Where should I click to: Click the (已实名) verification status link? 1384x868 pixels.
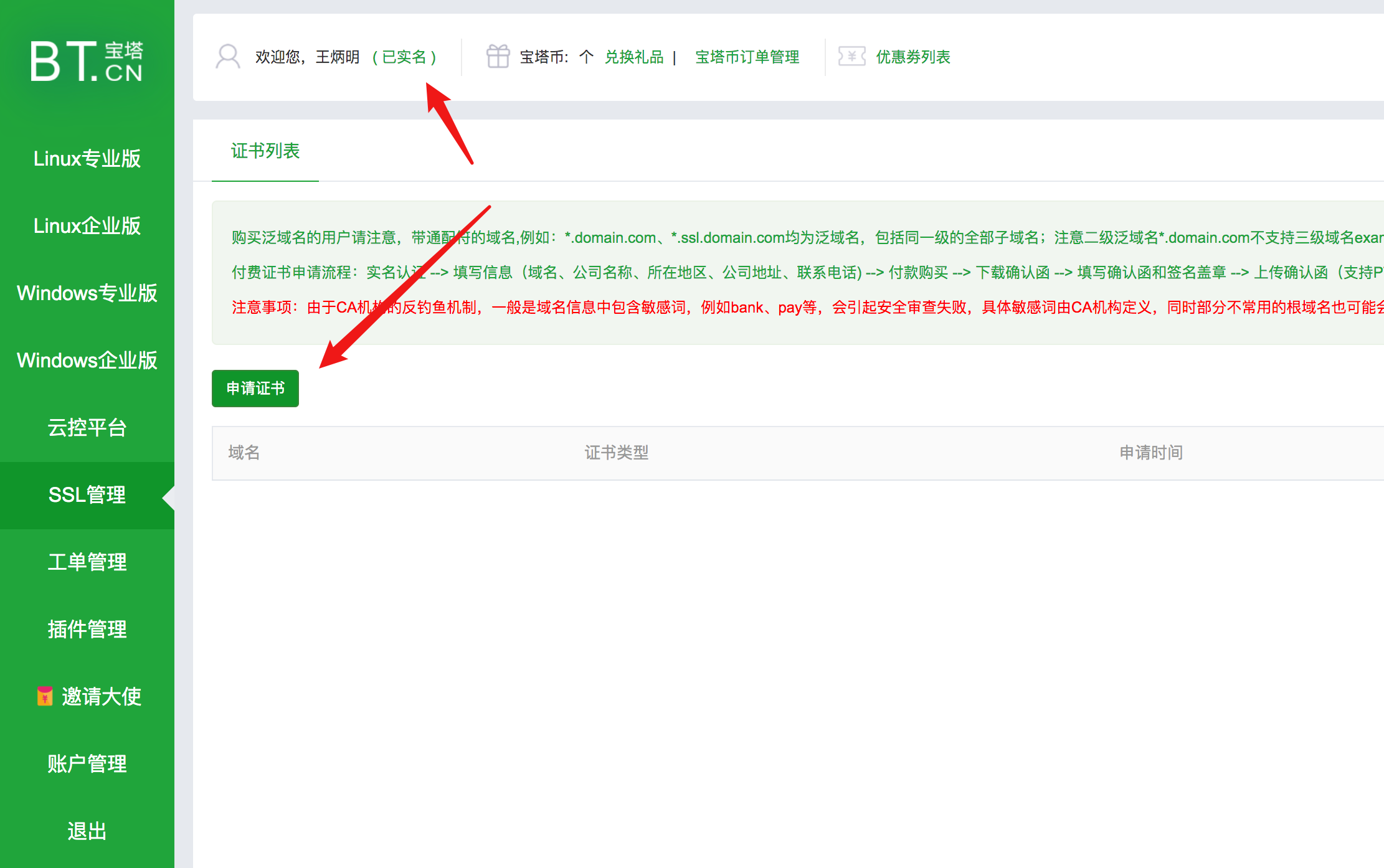(x=404, y=57)
